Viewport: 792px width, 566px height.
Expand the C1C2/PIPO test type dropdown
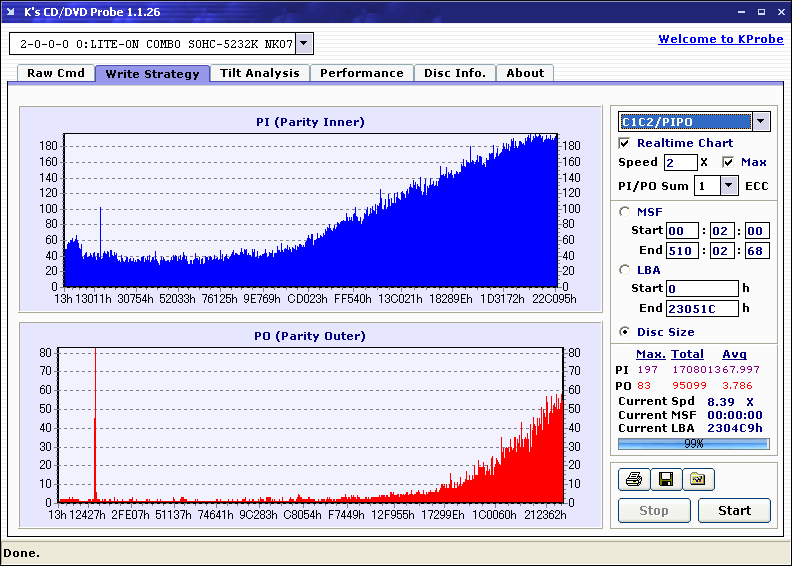pos(761,121)
